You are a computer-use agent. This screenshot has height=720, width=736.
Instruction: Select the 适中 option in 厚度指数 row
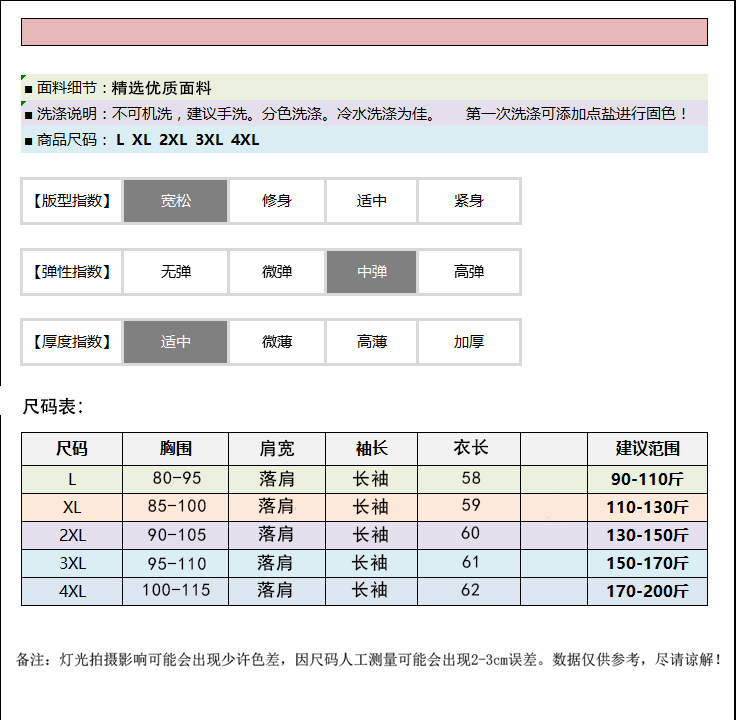176,342
